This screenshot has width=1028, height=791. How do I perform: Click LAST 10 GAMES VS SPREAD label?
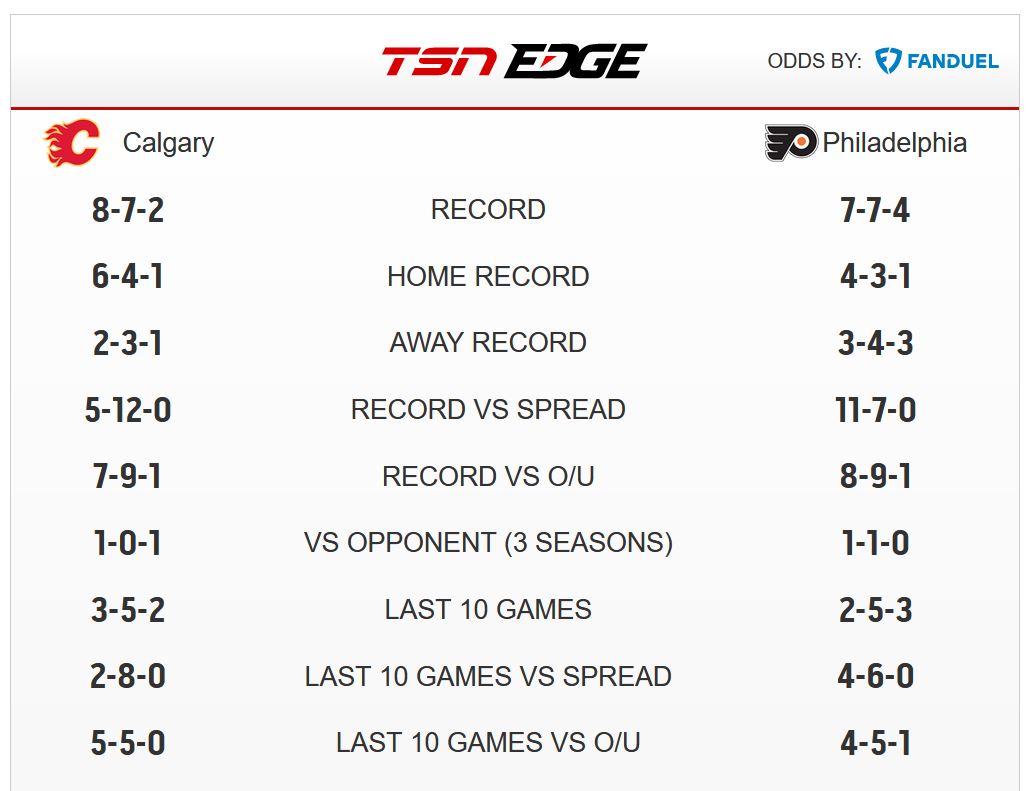click(488, 676)
